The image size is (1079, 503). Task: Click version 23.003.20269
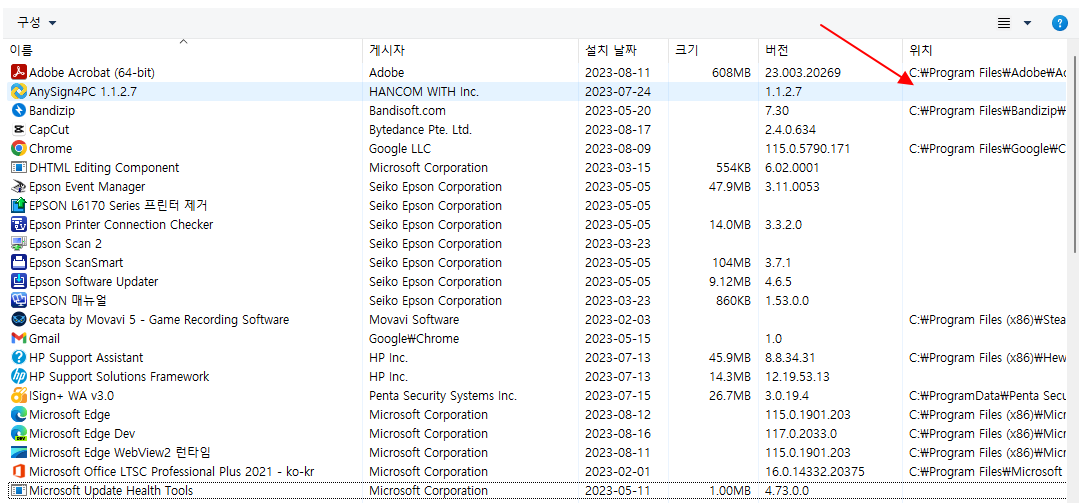point(802,72)
